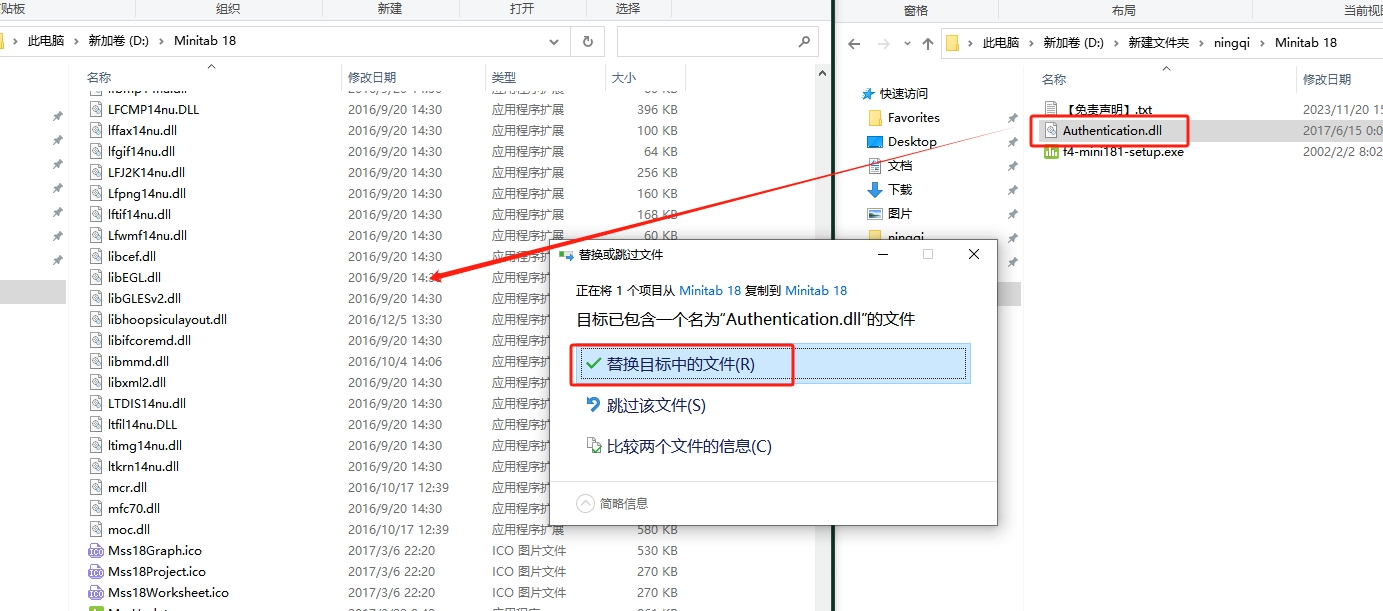Open recent locations dropdown in right window

click(x=908, y=43)
